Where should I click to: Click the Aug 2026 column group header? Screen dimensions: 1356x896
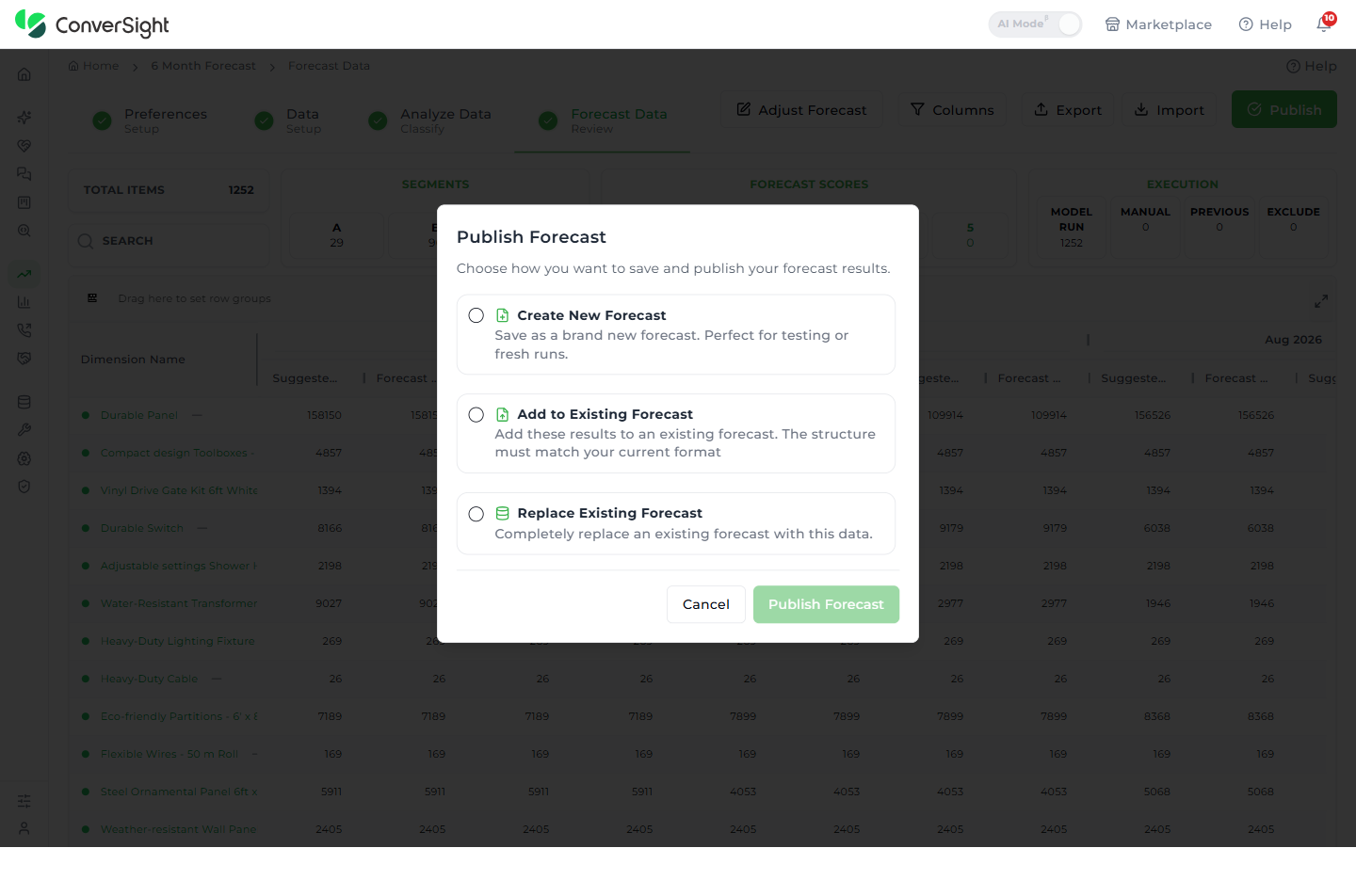pyautogui.click(x=1293, y=340)
